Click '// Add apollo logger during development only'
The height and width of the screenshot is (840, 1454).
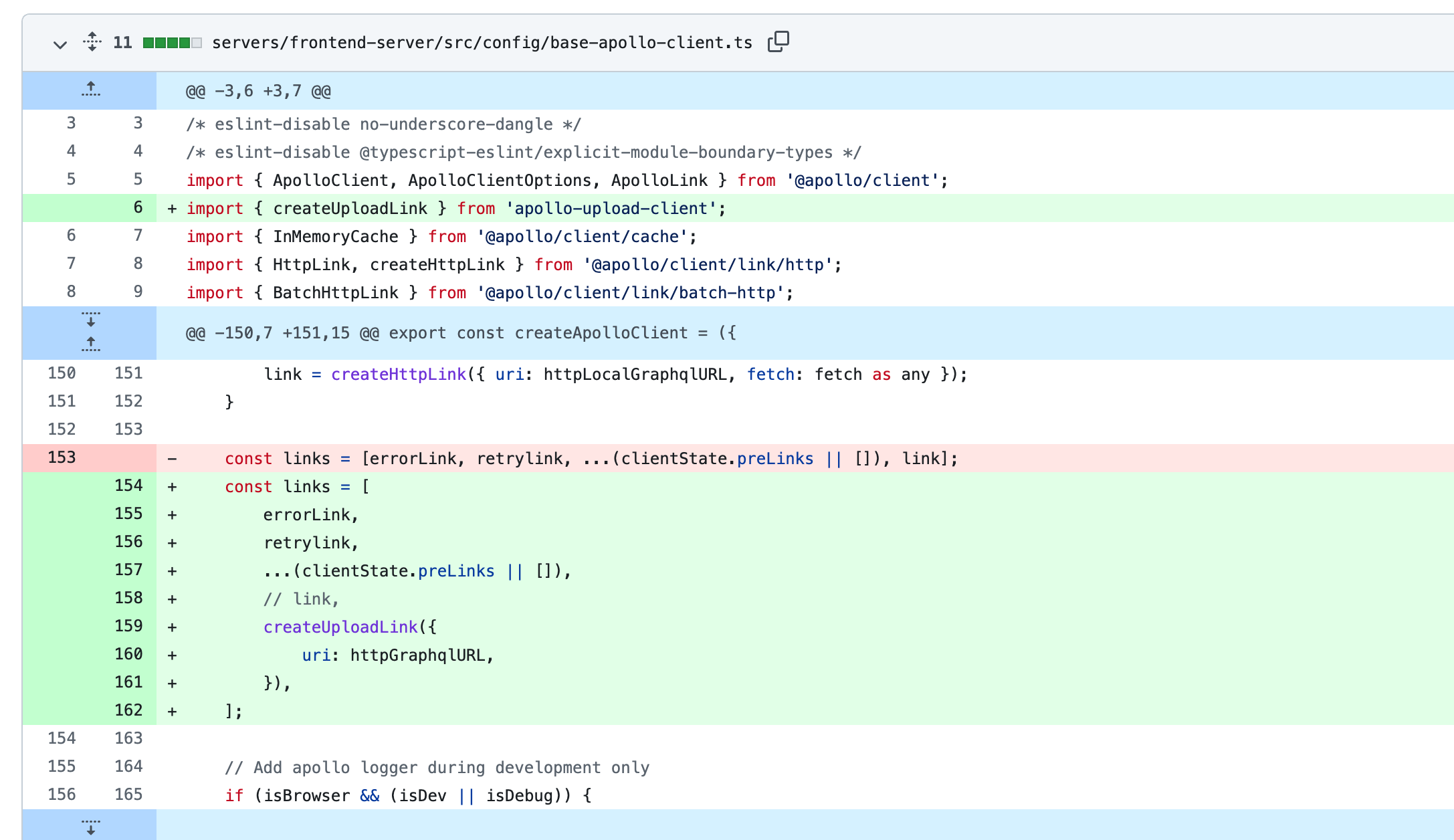437,768
